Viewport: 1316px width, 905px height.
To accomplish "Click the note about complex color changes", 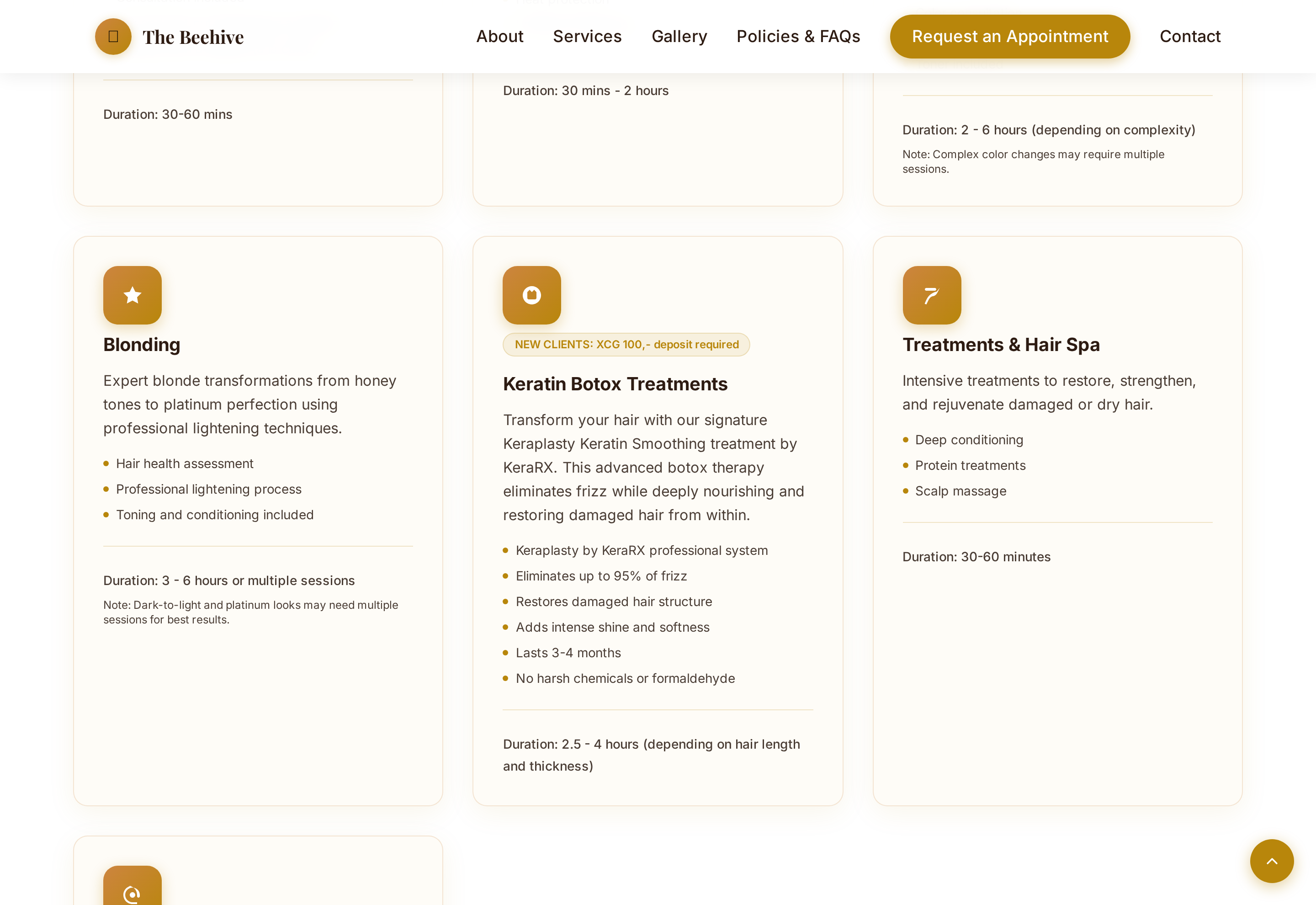I will pos(1033,161).
